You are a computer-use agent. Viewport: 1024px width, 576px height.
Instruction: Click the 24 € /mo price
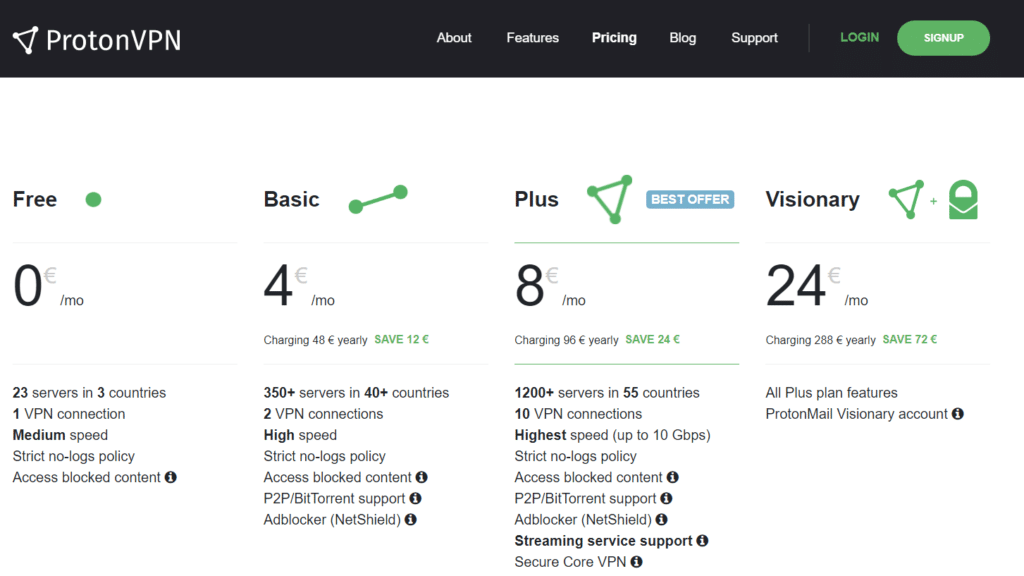point(817,286)
